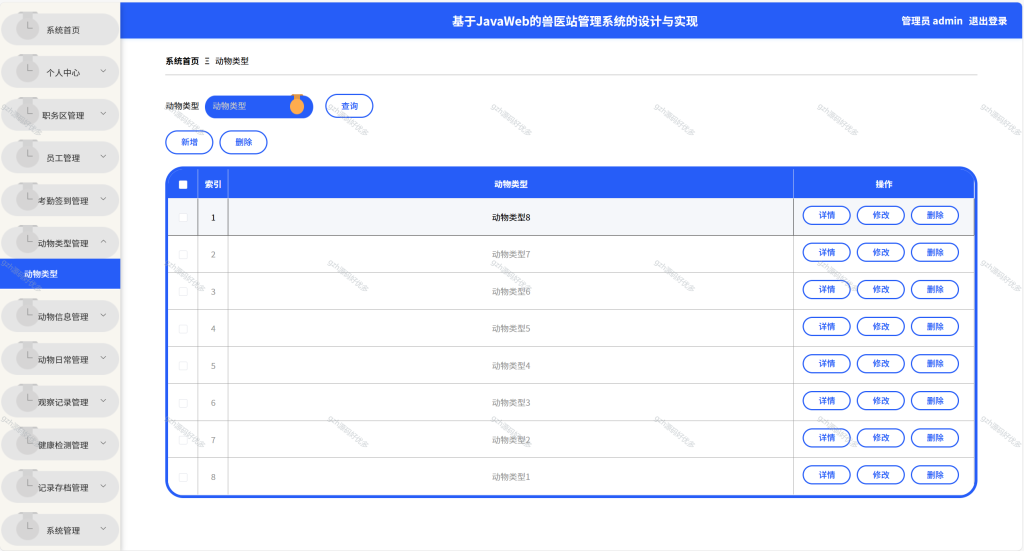The height and width of the screenshot is (551, 1024).
Task: Expand the 个人中心 menu chevron
Action: point(103,71)
